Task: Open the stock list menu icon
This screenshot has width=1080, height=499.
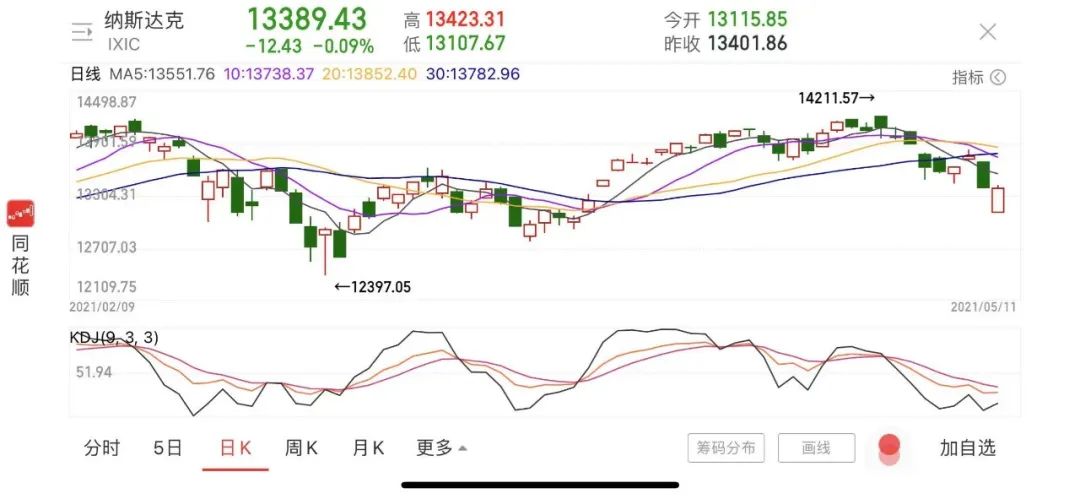Action: click(x=82, y=32)
